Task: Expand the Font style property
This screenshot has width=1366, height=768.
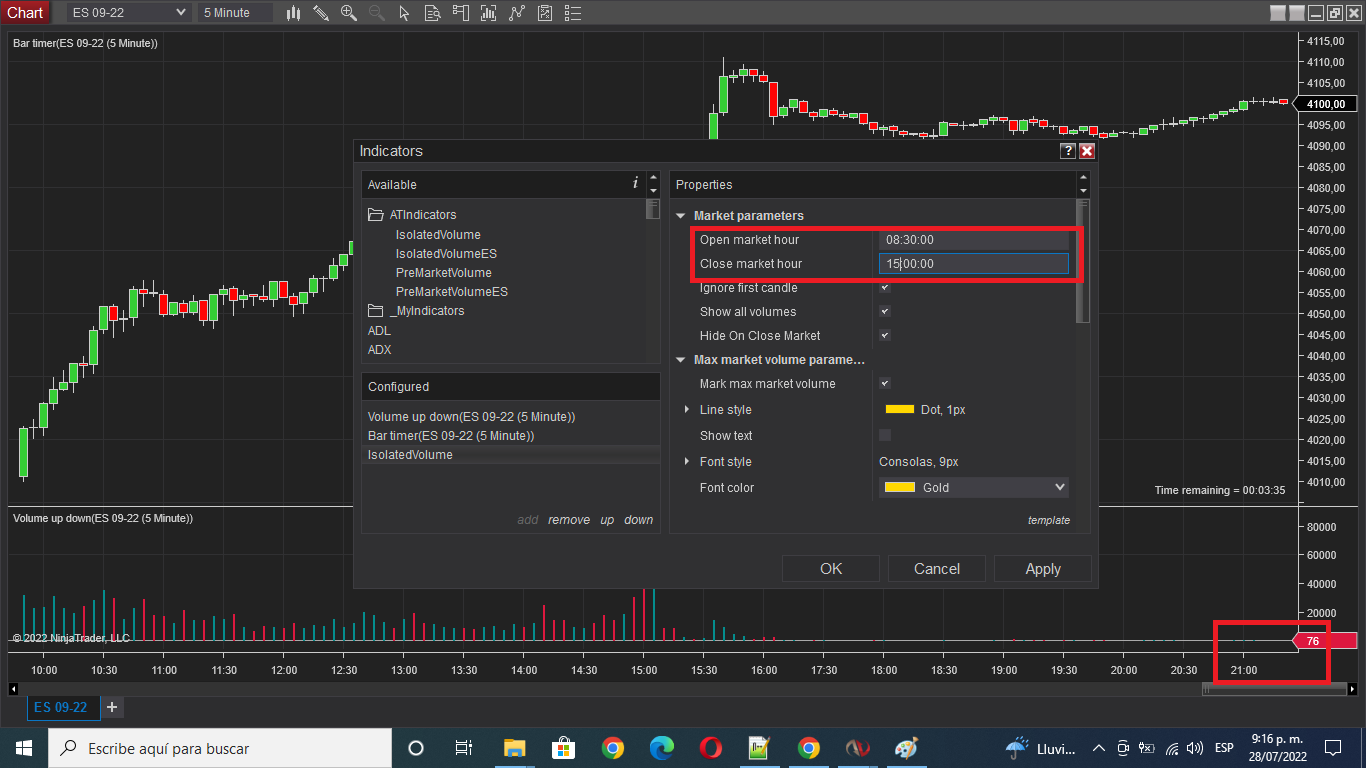Action: click(x=687, y=462)
